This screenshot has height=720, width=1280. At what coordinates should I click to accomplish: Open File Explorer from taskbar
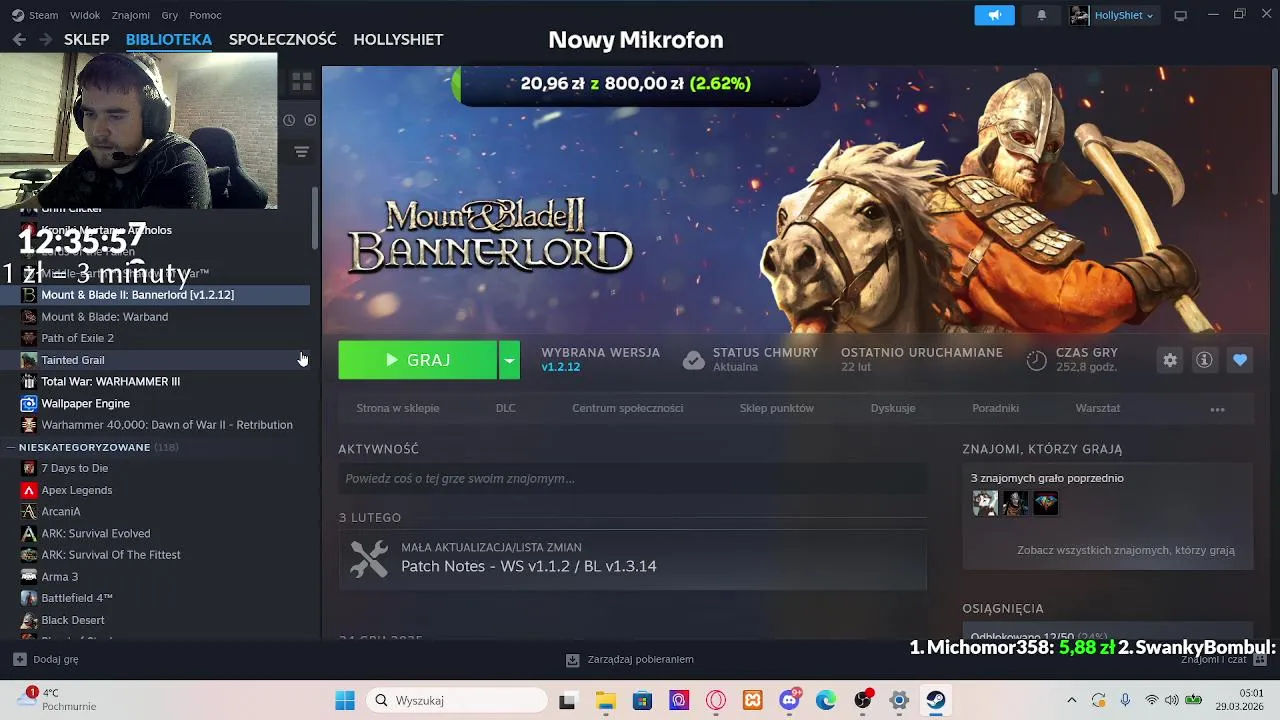coord(605,700)
